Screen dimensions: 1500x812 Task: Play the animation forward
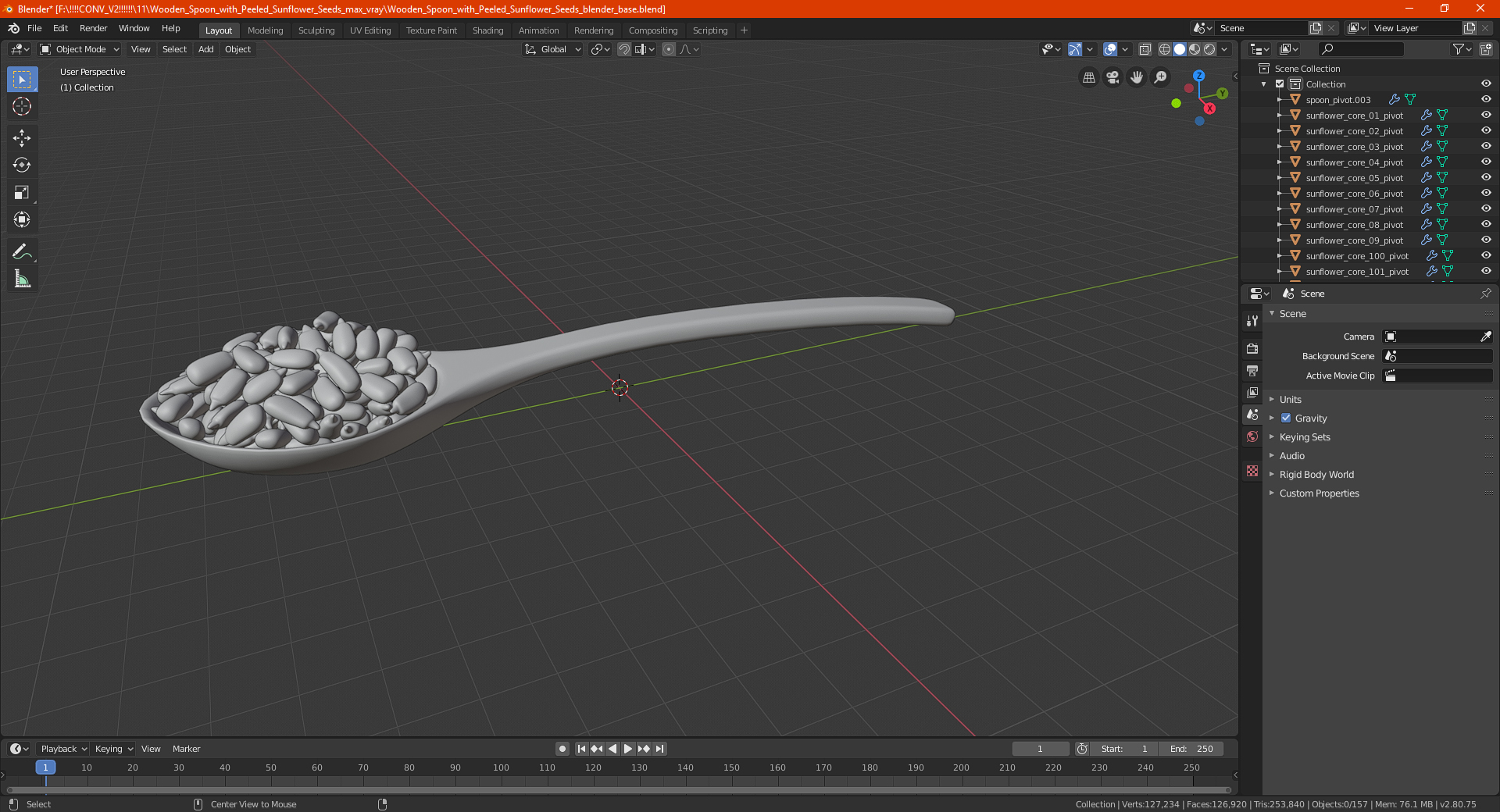click(x=628, y=749)
